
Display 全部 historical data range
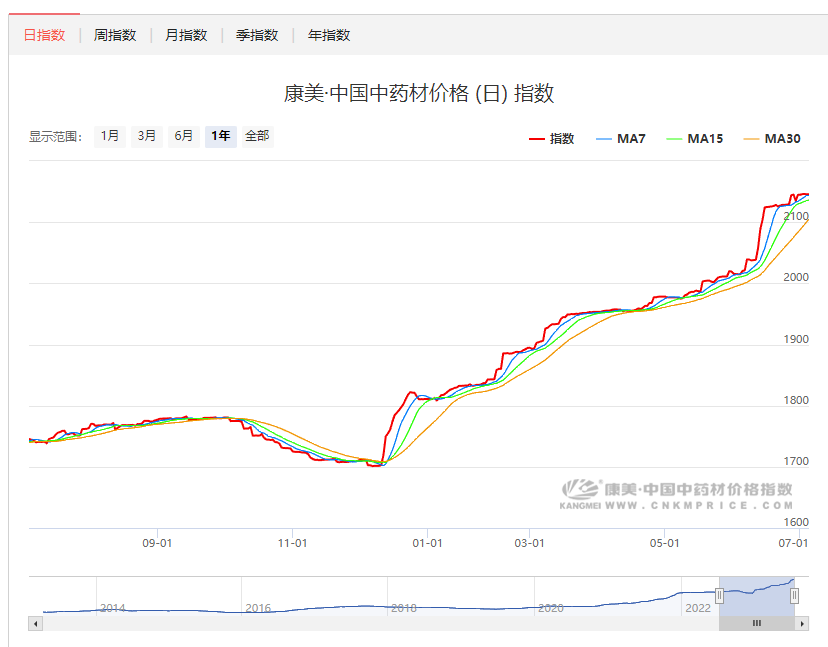(257, 136)
